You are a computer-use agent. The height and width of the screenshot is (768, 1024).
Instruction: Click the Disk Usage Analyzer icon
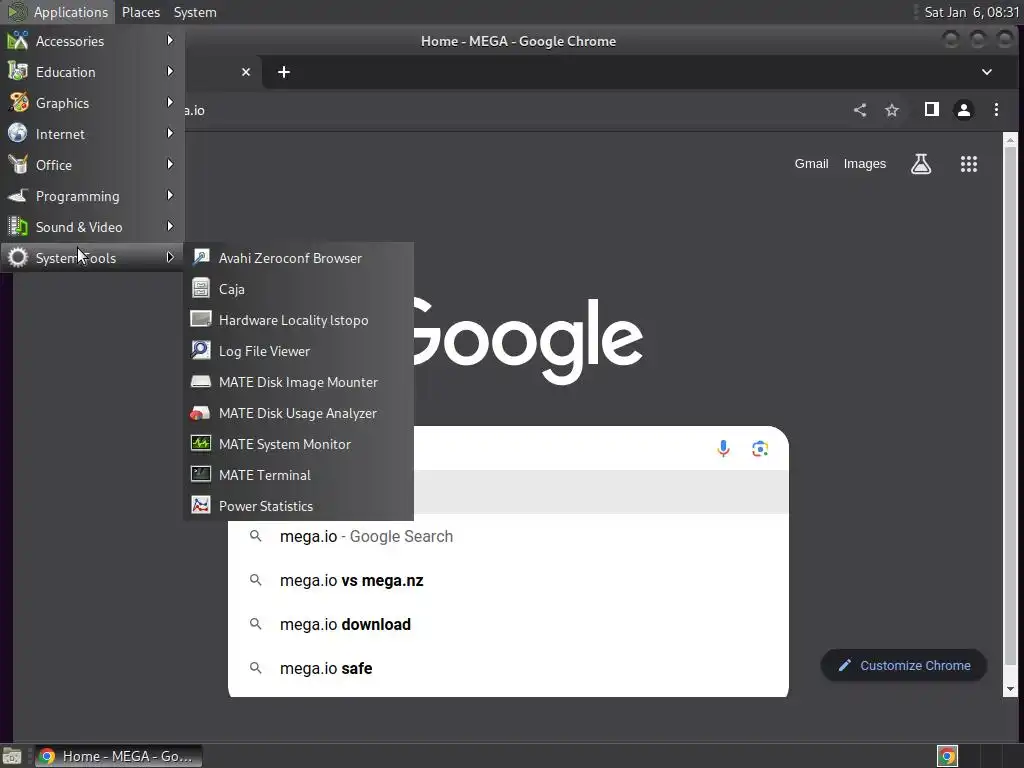(200, 412)
